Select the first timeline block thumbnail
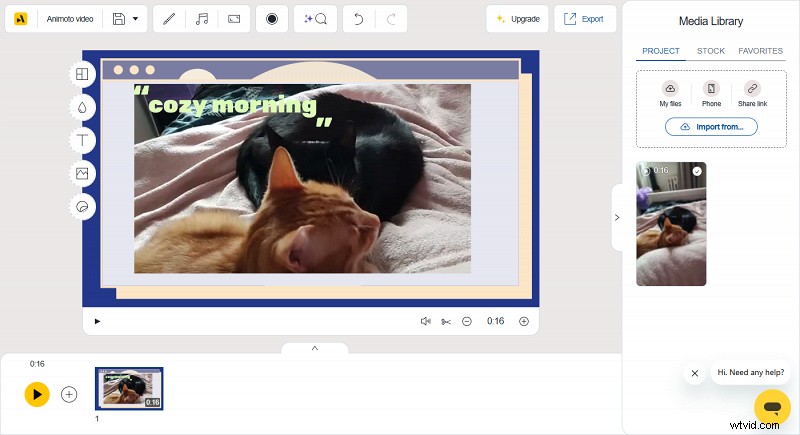Image resolution: width=800 pixels, height=435 pixels. click(x=129, y=389)
